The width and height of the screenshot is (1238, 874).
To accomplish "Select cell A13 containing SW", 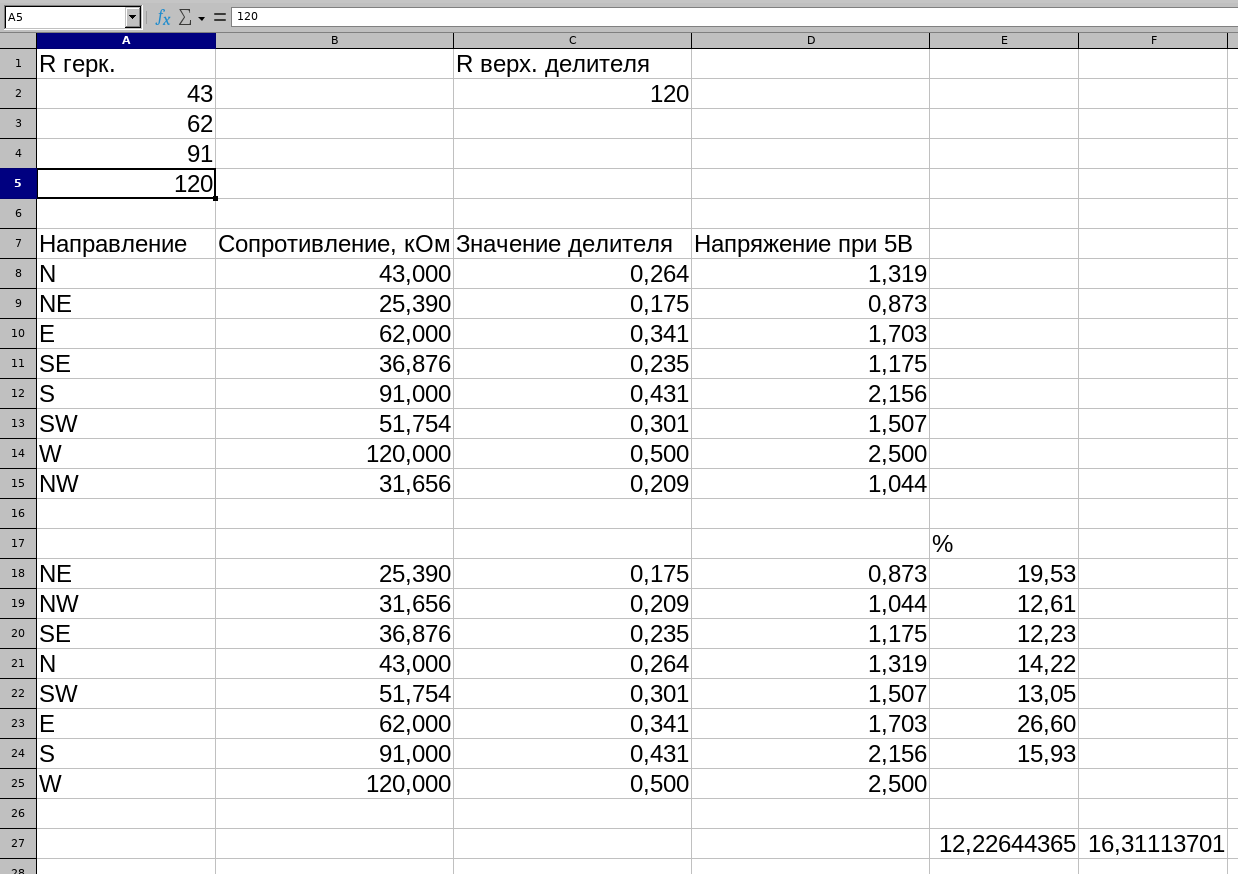I will pyautogui.click(x=126, y=424).
